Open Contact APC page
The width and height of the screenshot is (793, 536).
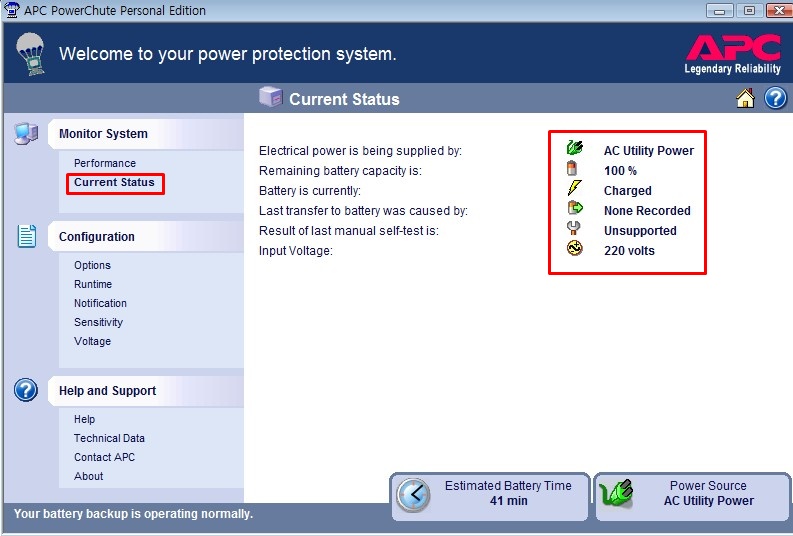[104, 457]
